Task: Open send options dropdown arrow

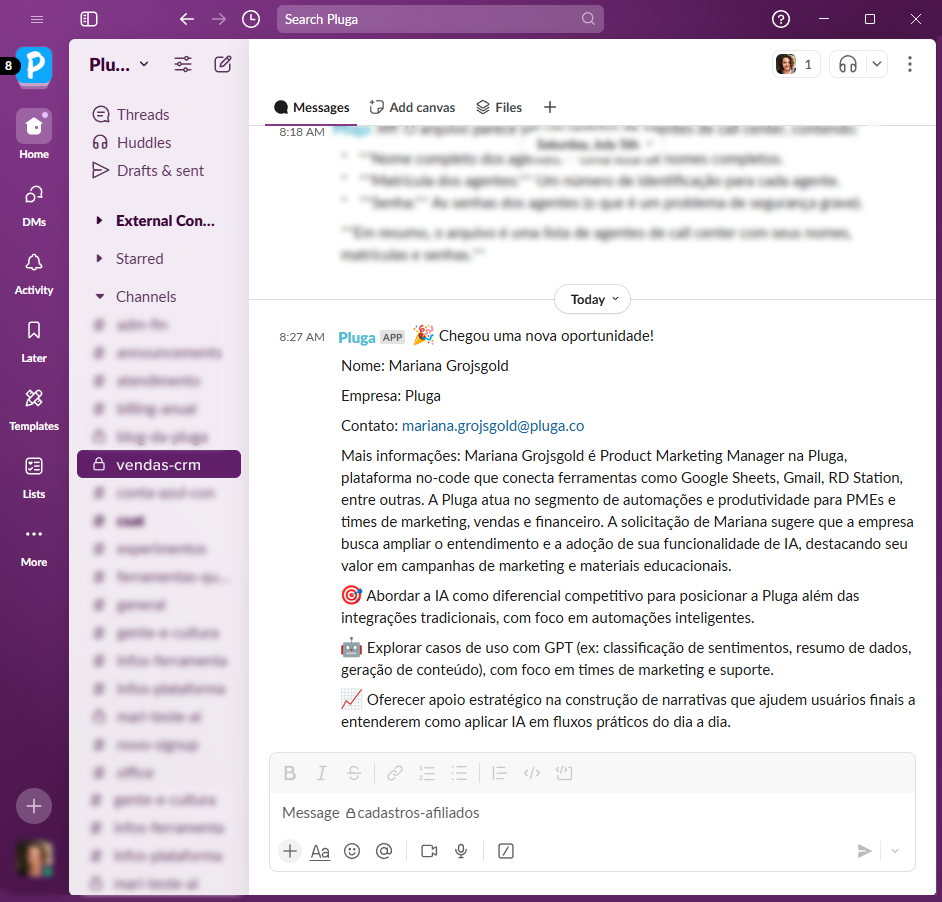Action: [895, 851]
